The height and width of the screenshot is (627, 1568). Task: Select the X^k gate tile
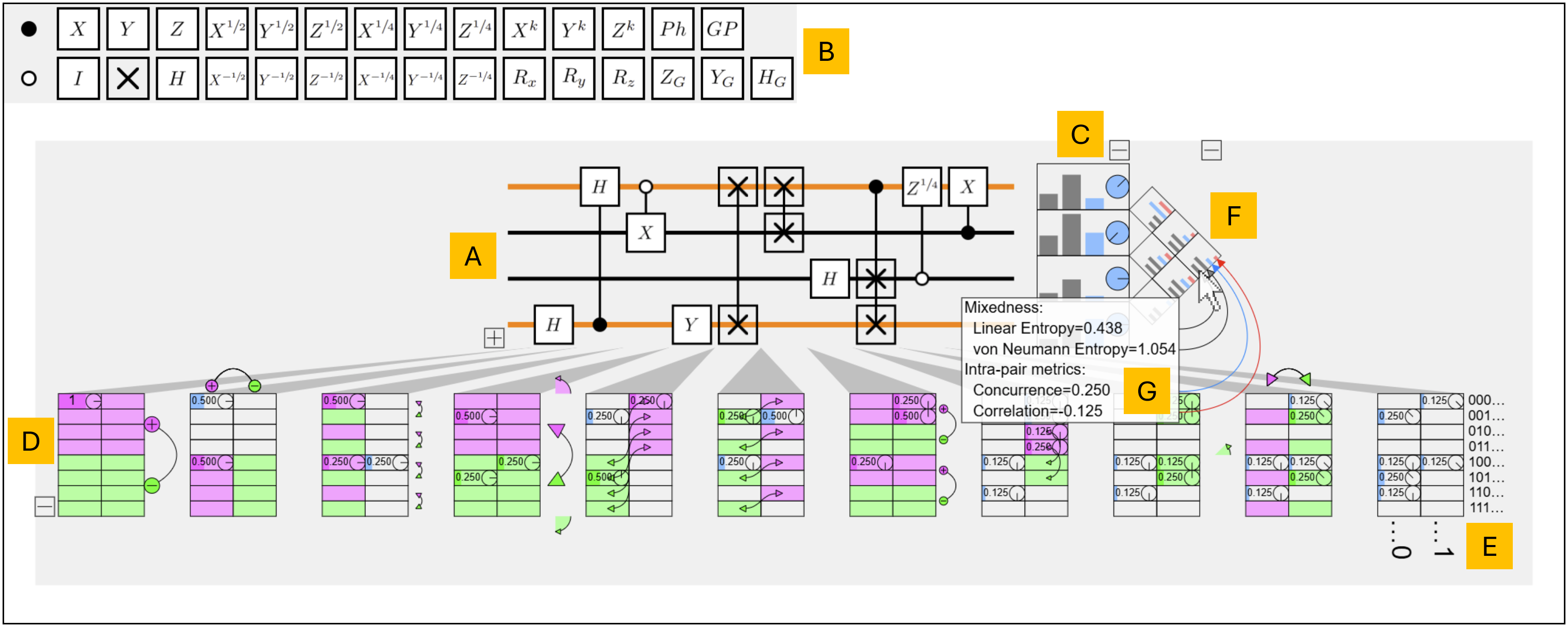[524, 28]
